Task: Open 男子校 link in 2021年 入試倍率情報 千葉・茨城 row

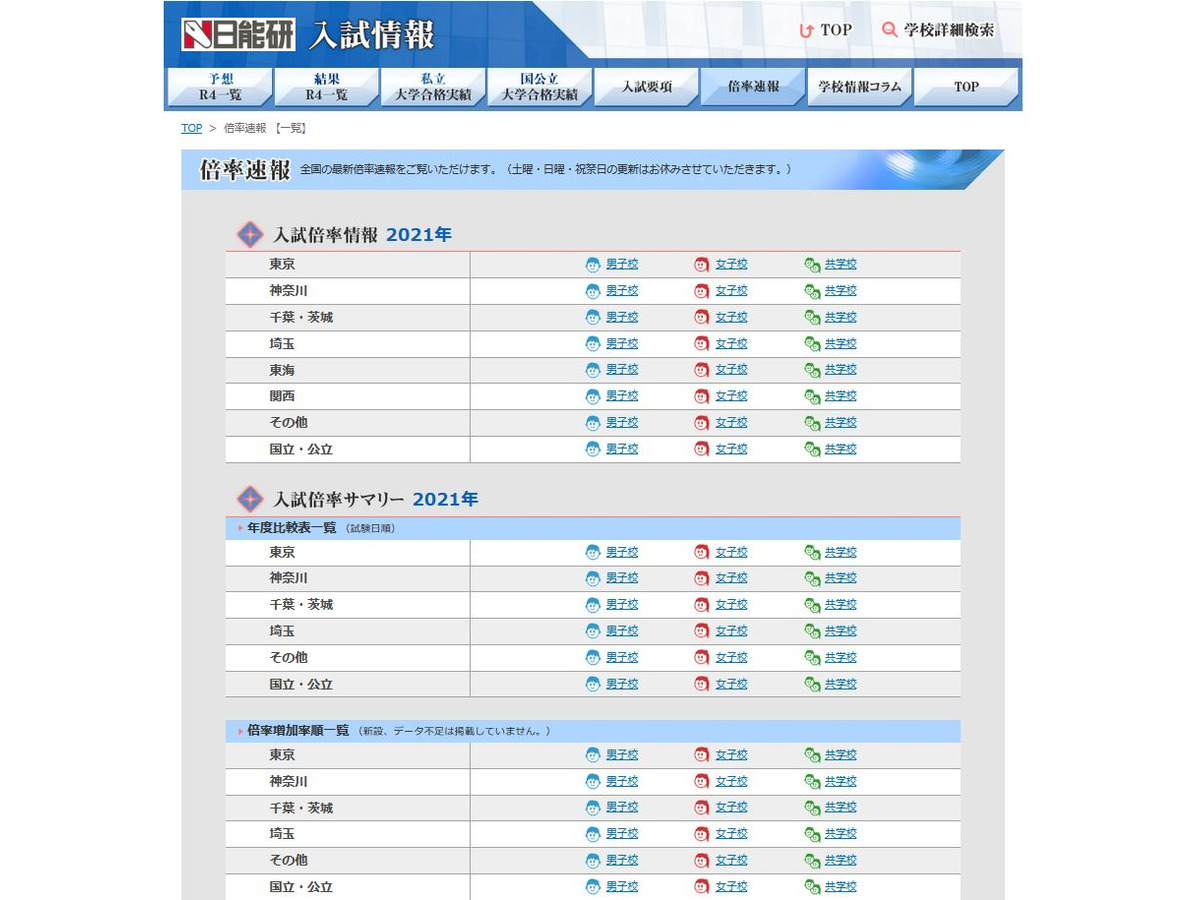Action: pos(622,317)
